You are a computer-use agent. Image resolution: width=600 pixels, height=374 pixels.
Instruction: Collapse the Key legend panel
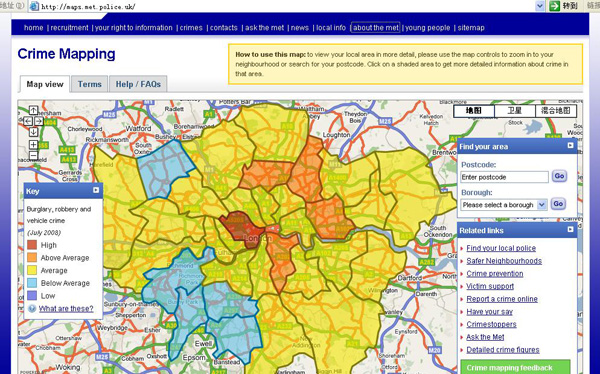[x=96, y=190]
